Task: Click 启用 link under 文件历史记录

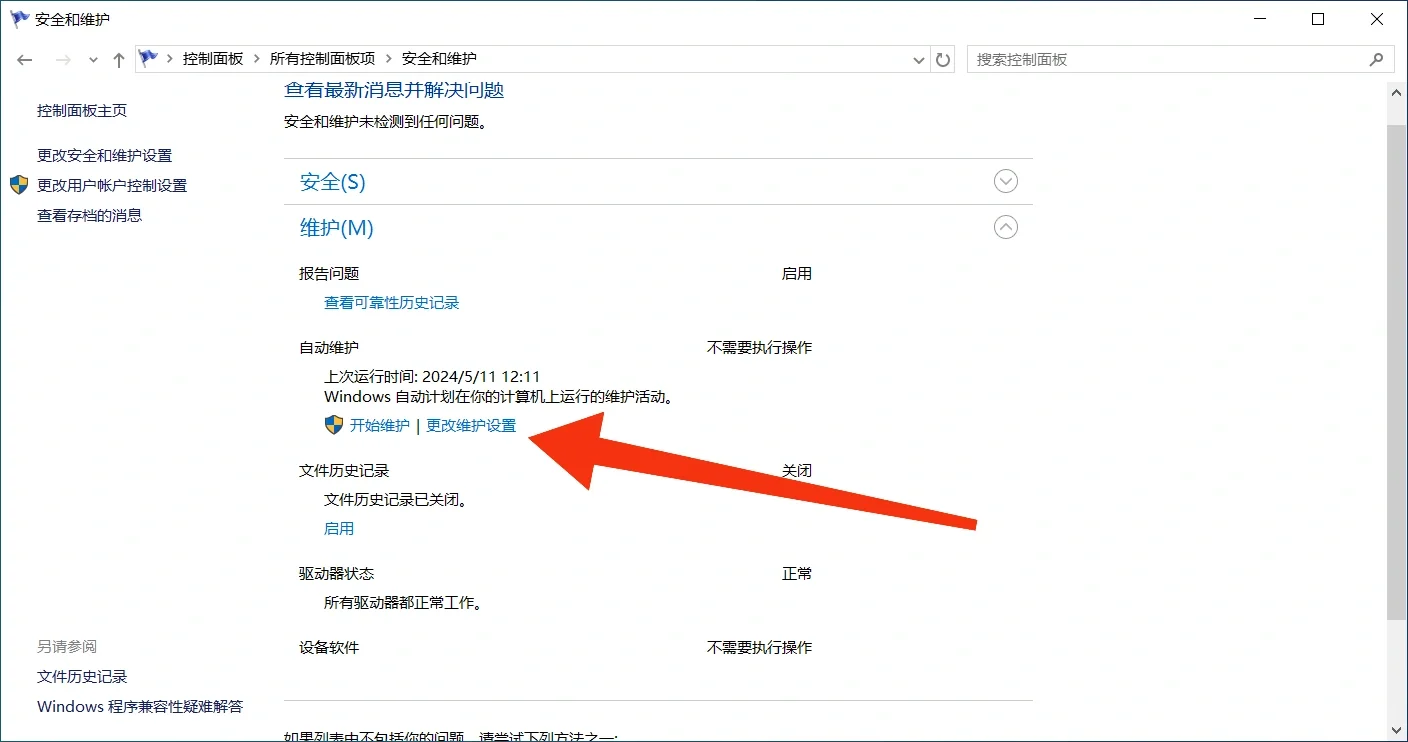Action: [339, 529]
